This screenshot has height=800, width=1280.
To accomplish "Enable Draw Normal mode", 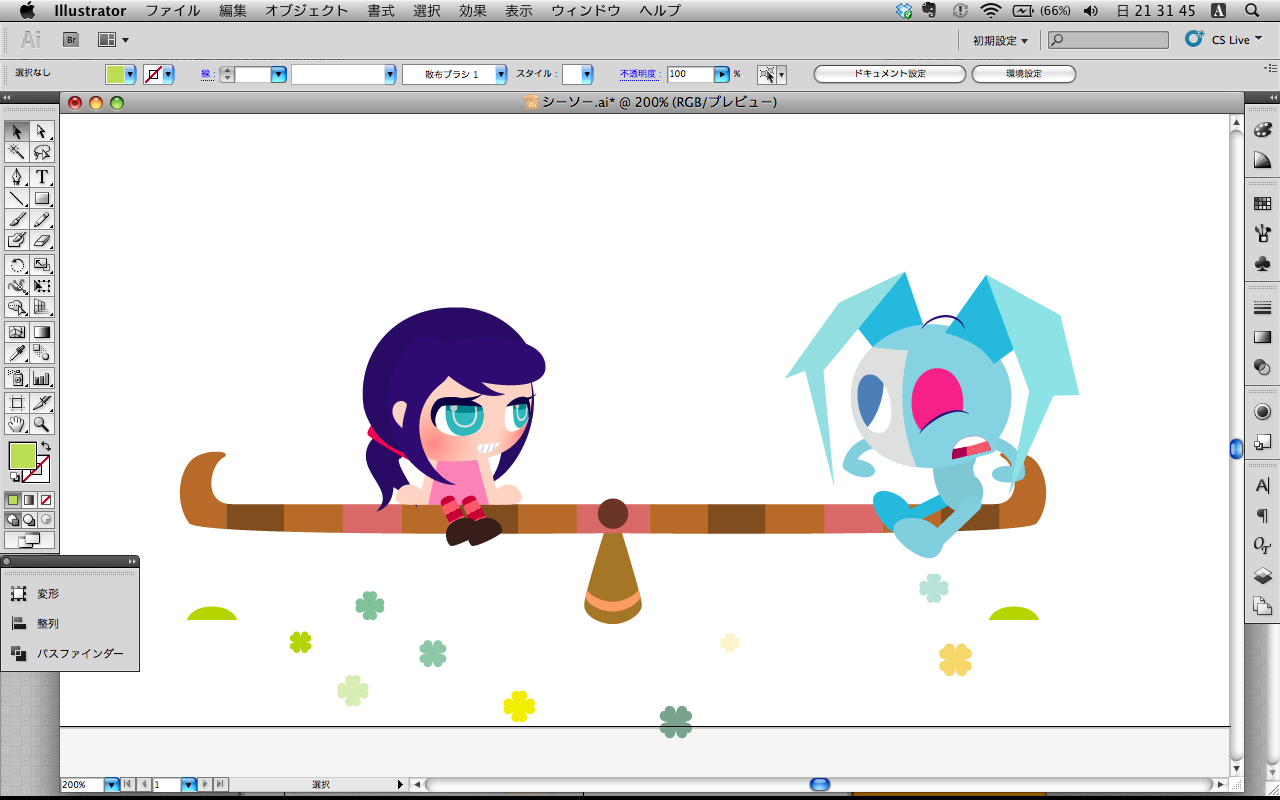I will (x=13, y=520).
